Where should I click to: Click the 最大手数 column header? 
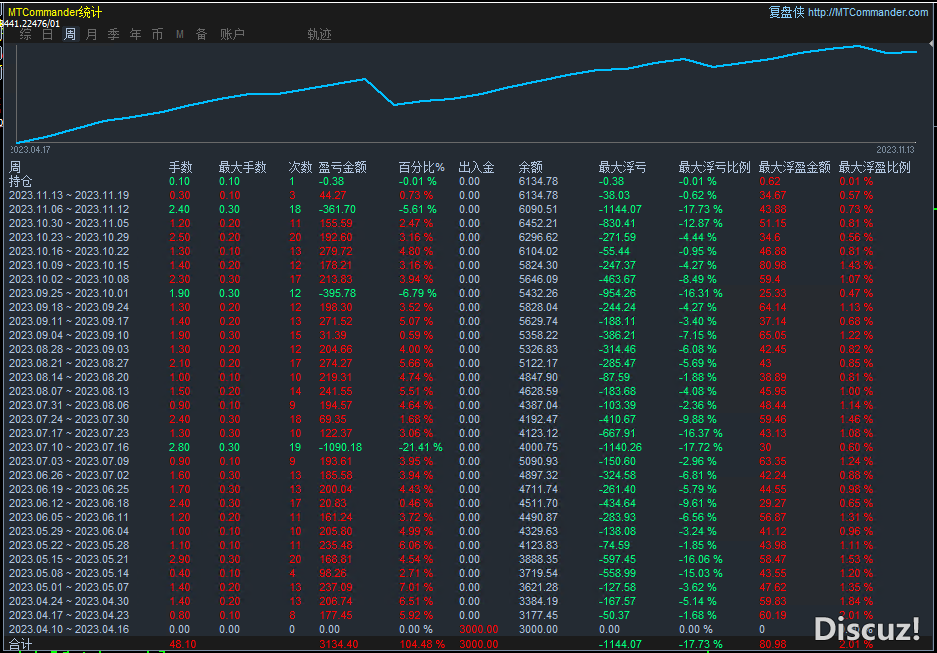[242, 167]
